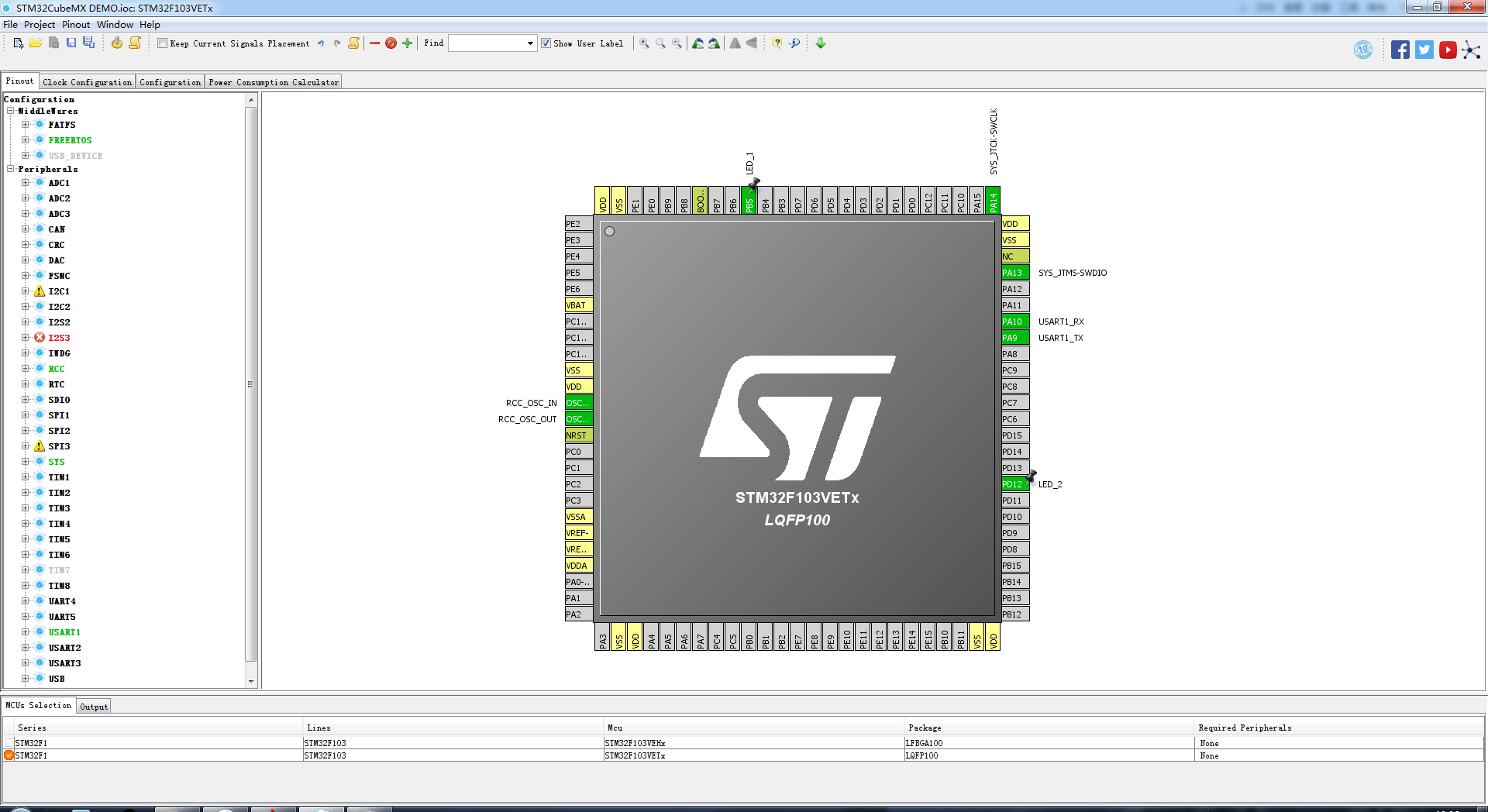Click the I2S3 red error icon
Image resolution: width=1488 pixels, height=812 pixels.
coord(40,338)
